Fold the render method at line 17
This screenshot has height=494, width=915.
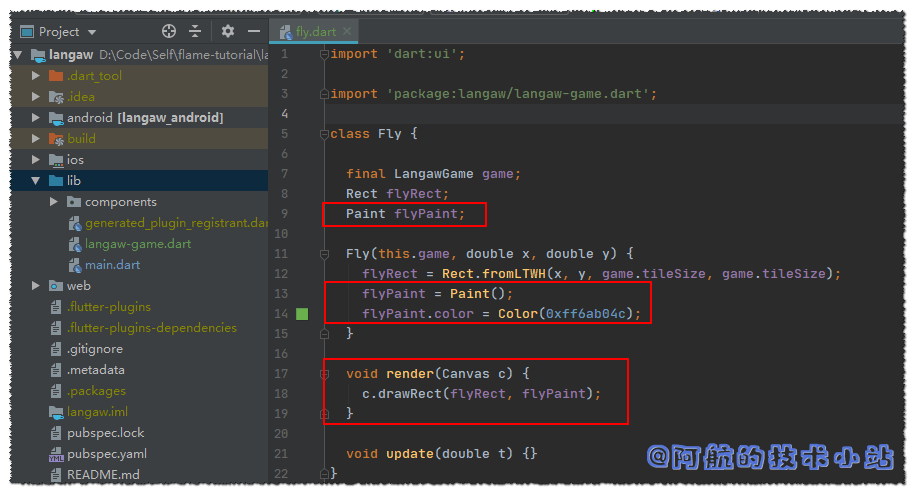(x=324, y=374)
